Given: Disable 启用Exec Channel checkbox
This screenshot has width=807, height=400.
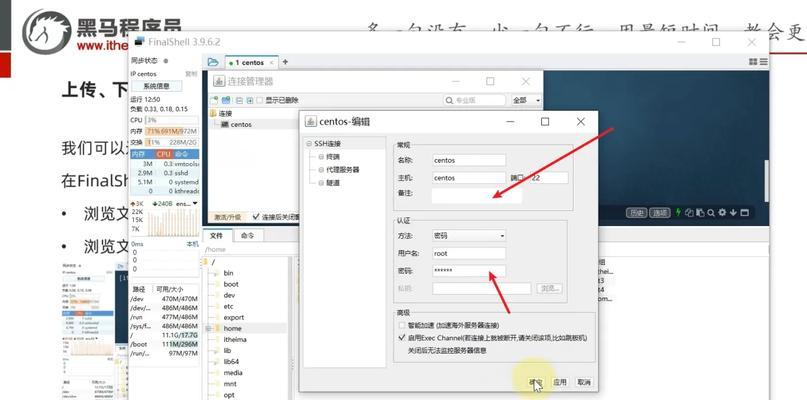Looking at the screenshot, I should pyautogui.click(x=402, y=338).
